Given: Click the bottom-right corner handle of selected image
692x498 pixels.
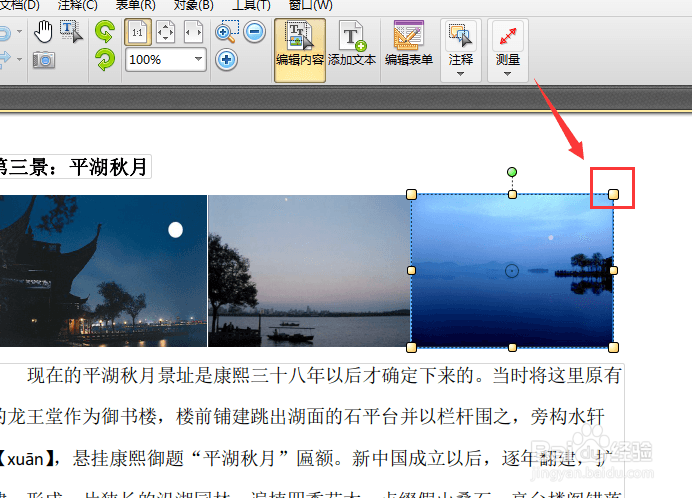Looking at the screenshot, I should coord(613,347).
